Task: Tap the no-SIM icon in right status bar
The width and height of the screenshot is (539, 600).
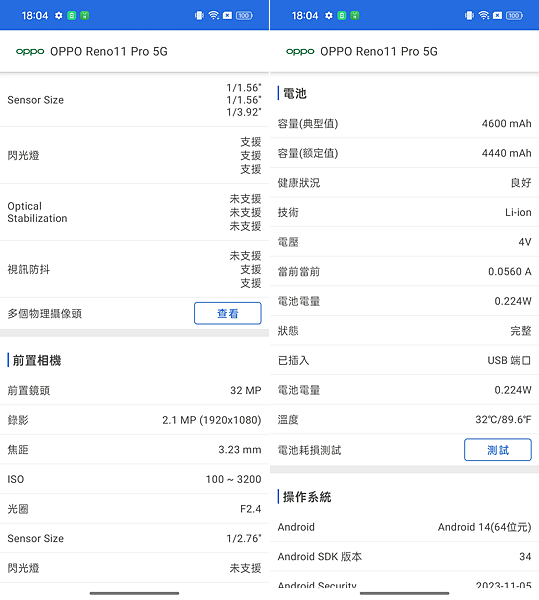Action: [497, 15]
